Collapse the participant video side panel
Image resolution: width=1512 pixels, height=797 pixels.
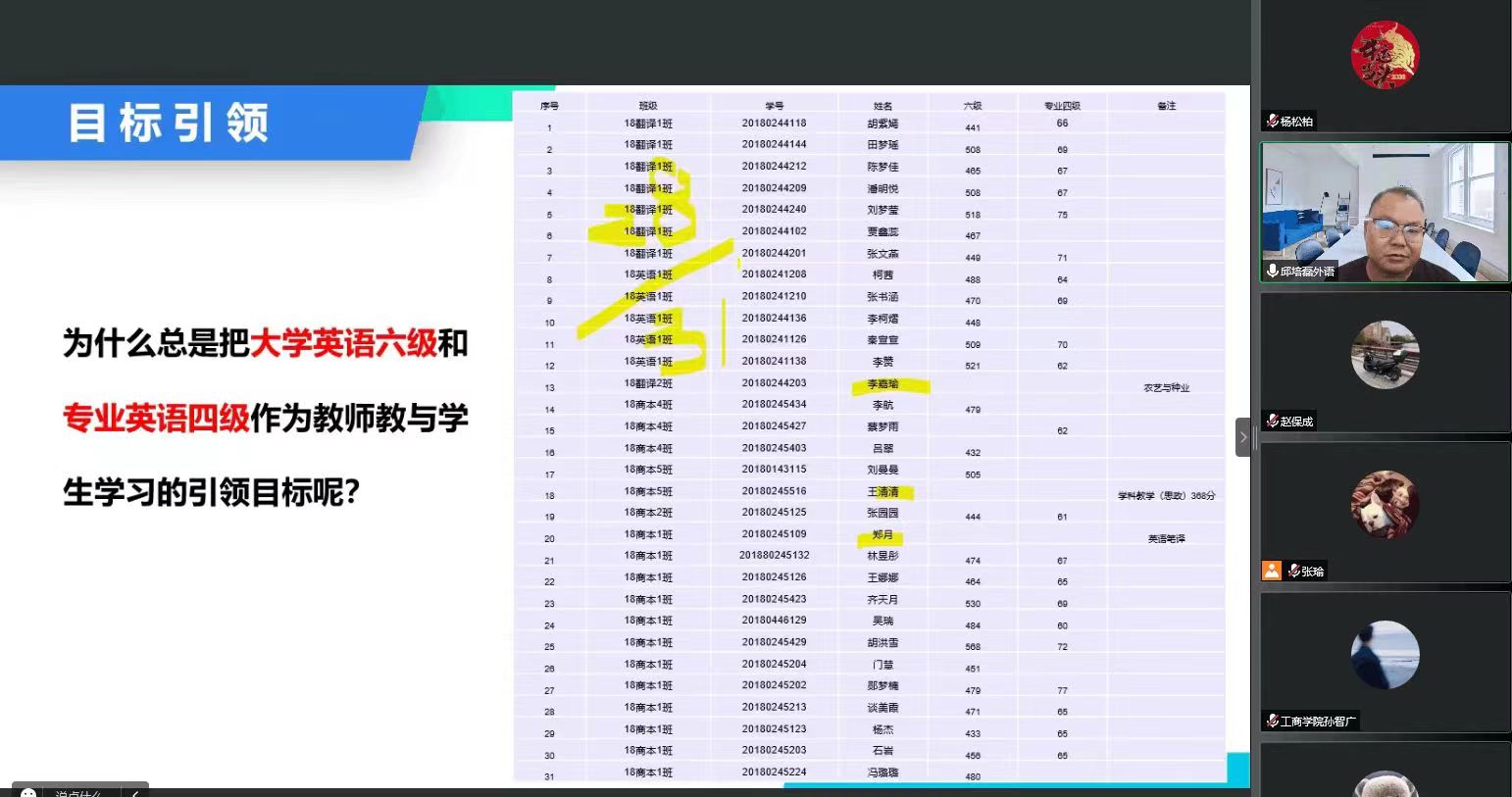1242,437
